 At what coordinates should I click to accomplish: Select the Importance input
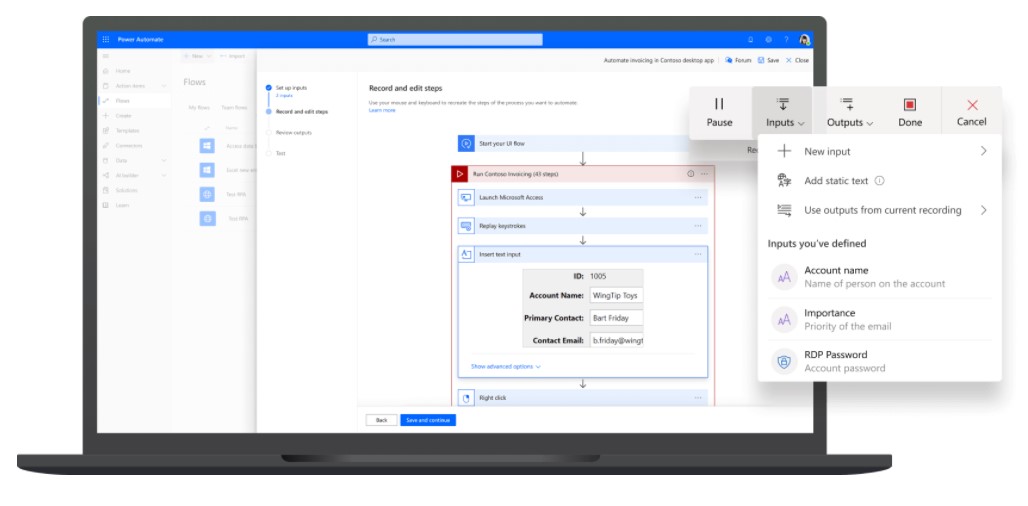[880, 319]
